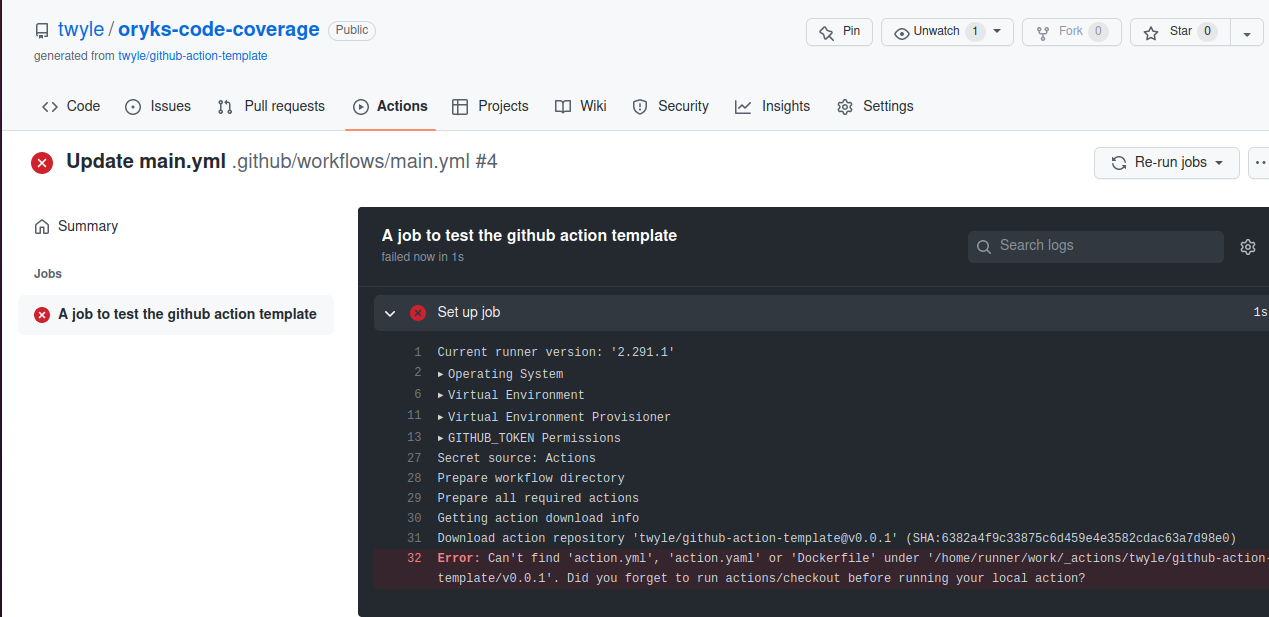The image size is (1269, 617).
Task: Pin the repository with the Pin button
Action: pos(840,32)
